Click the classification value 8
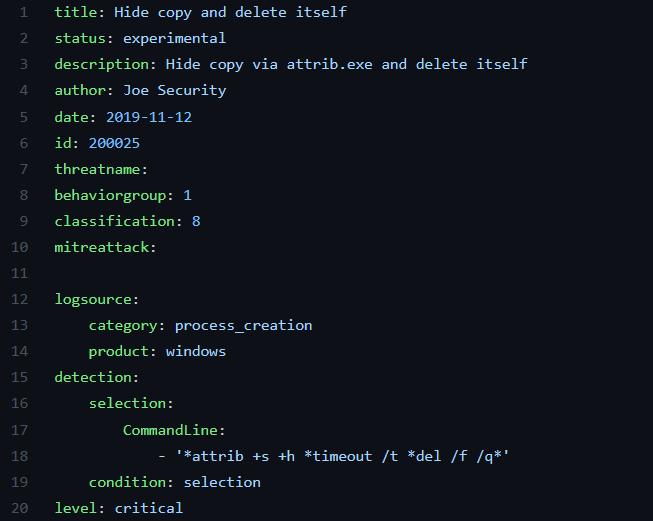 [x=196, y=221]
